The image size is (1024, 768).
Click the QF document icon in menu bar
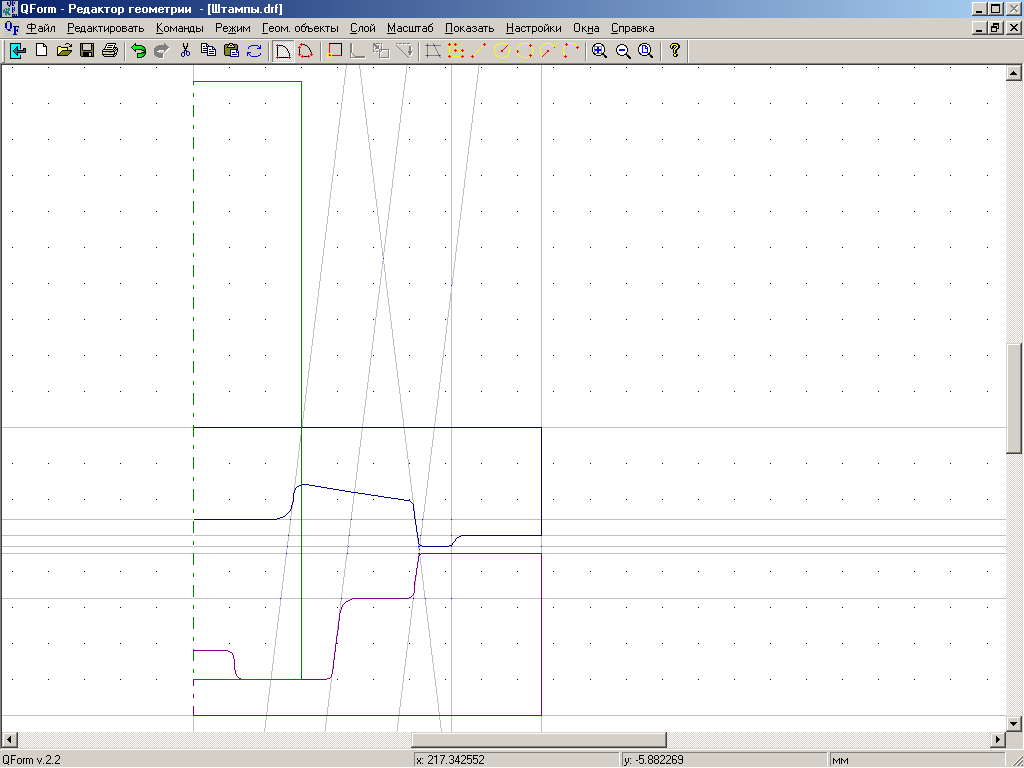click(x=12, y=28)
